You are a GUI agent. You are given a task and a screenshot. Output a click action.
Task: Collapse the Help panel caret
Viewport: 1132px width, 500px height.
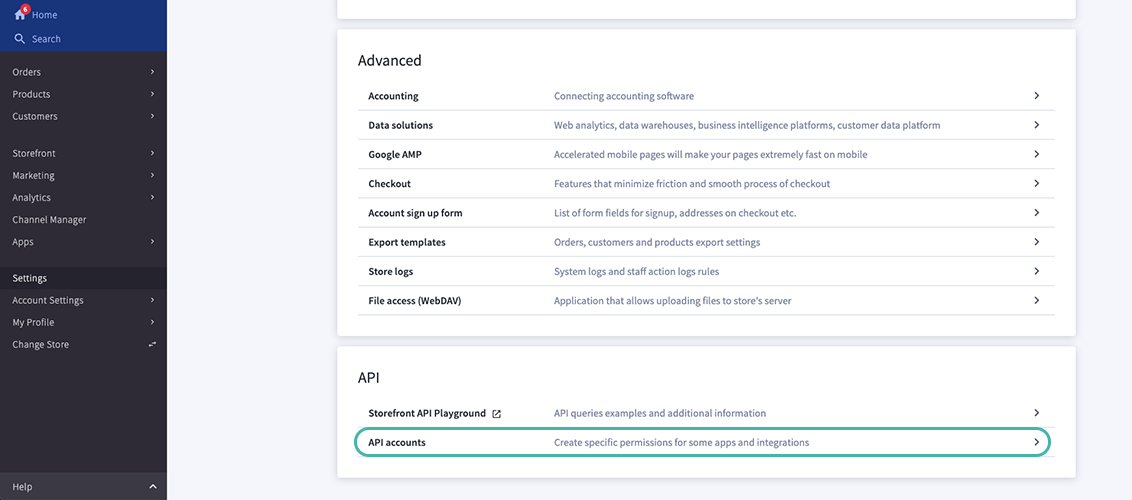point(152,487)
